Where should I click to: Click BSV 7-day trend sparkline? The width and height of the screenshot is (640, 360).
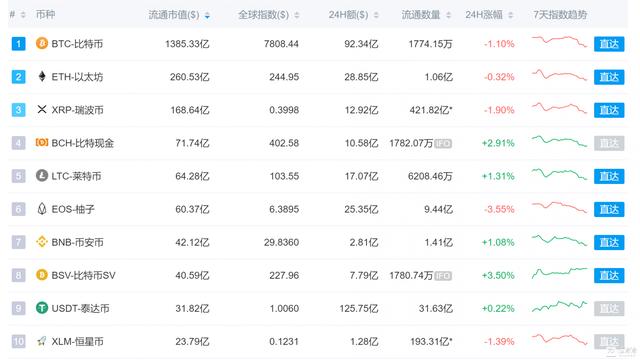point(559,273)
